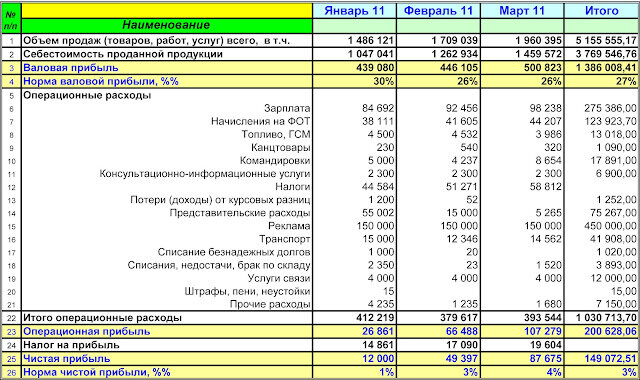
Task: Select the Итого column header
Action: pos(602,11)
